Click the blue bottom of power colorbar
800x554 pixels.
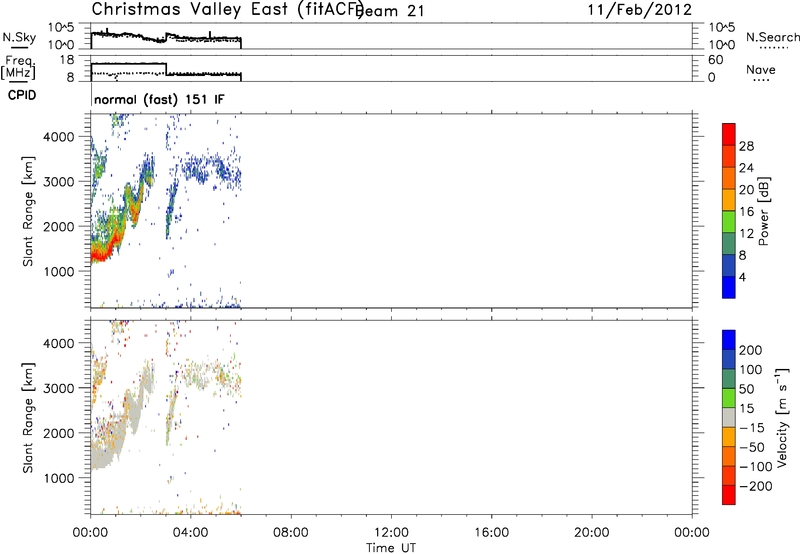pyautogui.click(x=729, y=287)
